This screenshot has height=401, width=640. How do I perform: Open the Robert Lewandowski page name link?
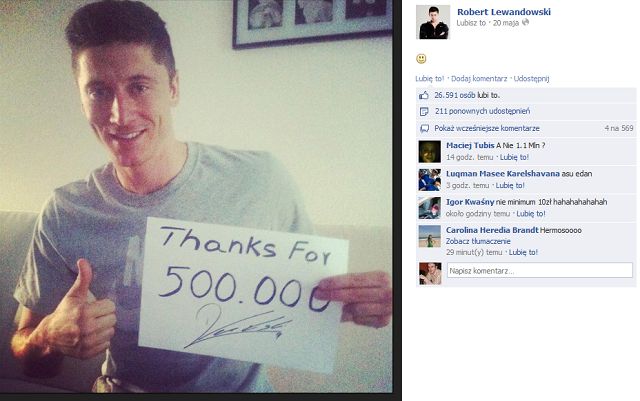click(x=504, y=12)
